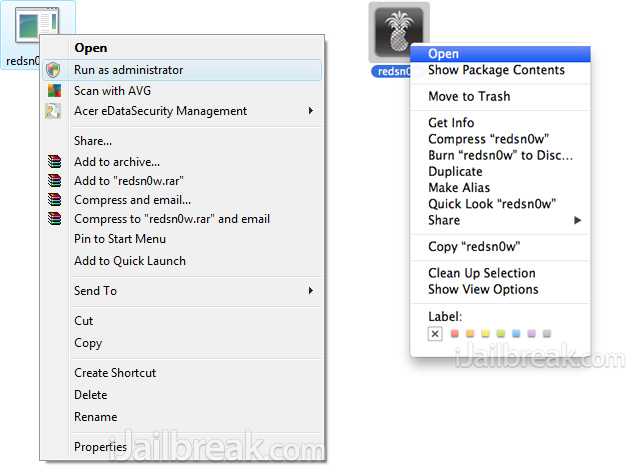Apply the gray label color
634x466 pixels.
(547, 333)
